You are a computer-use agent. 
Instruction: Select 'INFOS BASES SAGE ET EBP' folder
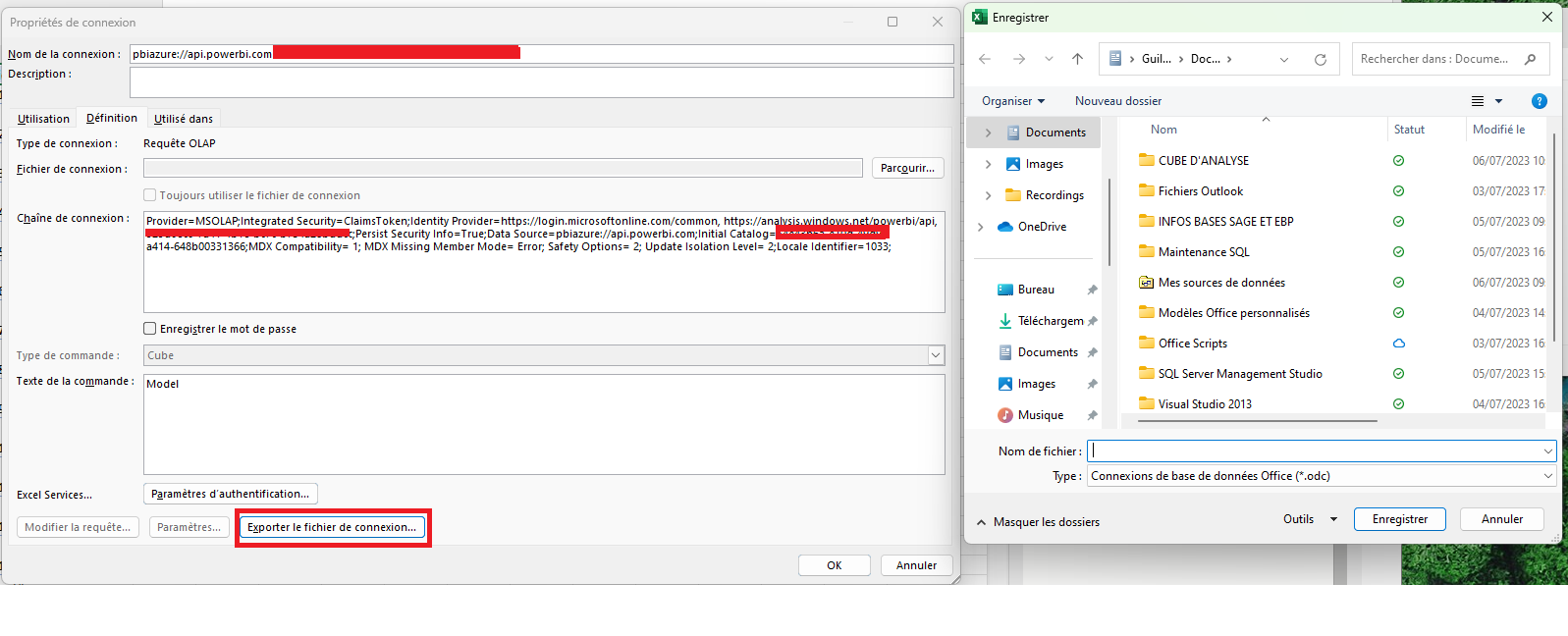pos(1225,222)
